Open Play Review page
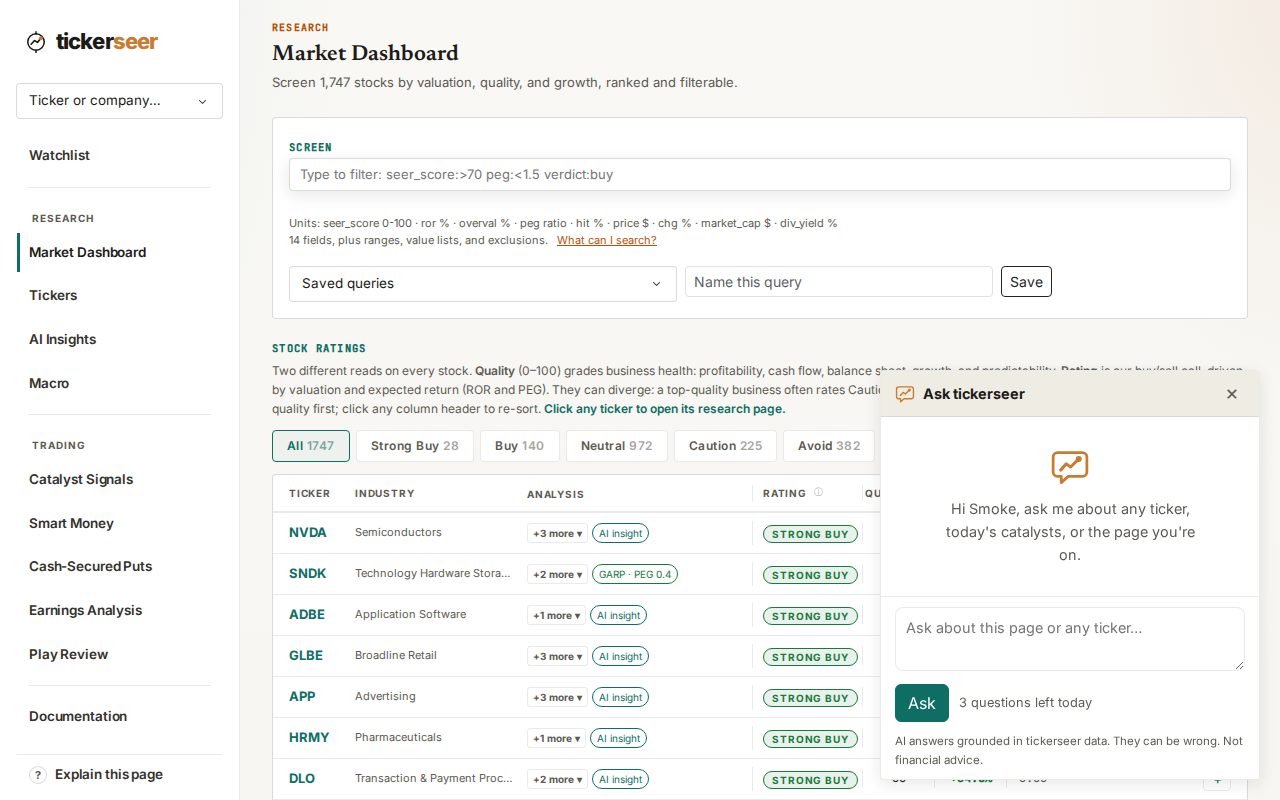This screenshot has width=1280, height=800. [x=68, y=654]
